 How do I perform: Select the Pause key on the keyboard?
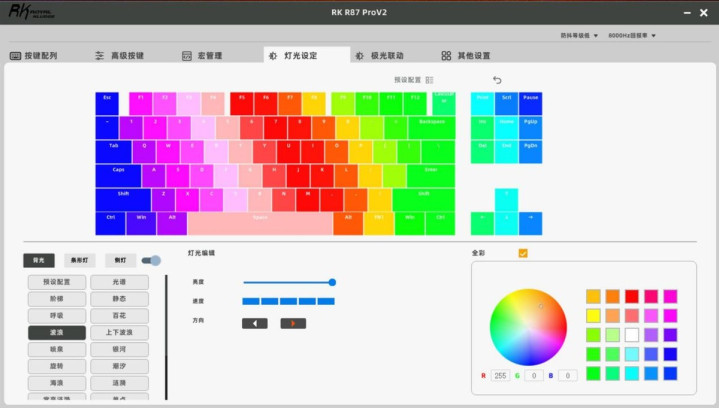point(531,104)
